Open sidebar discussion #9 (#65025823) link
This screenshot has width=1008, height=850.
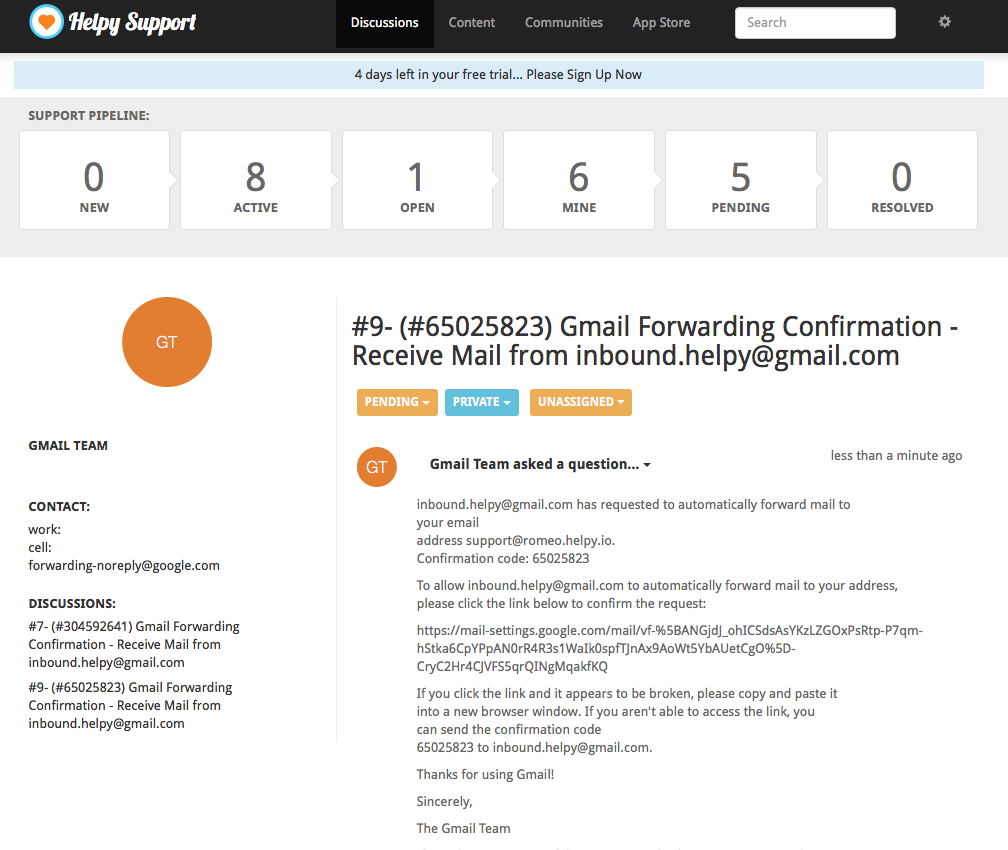point(130,705)
